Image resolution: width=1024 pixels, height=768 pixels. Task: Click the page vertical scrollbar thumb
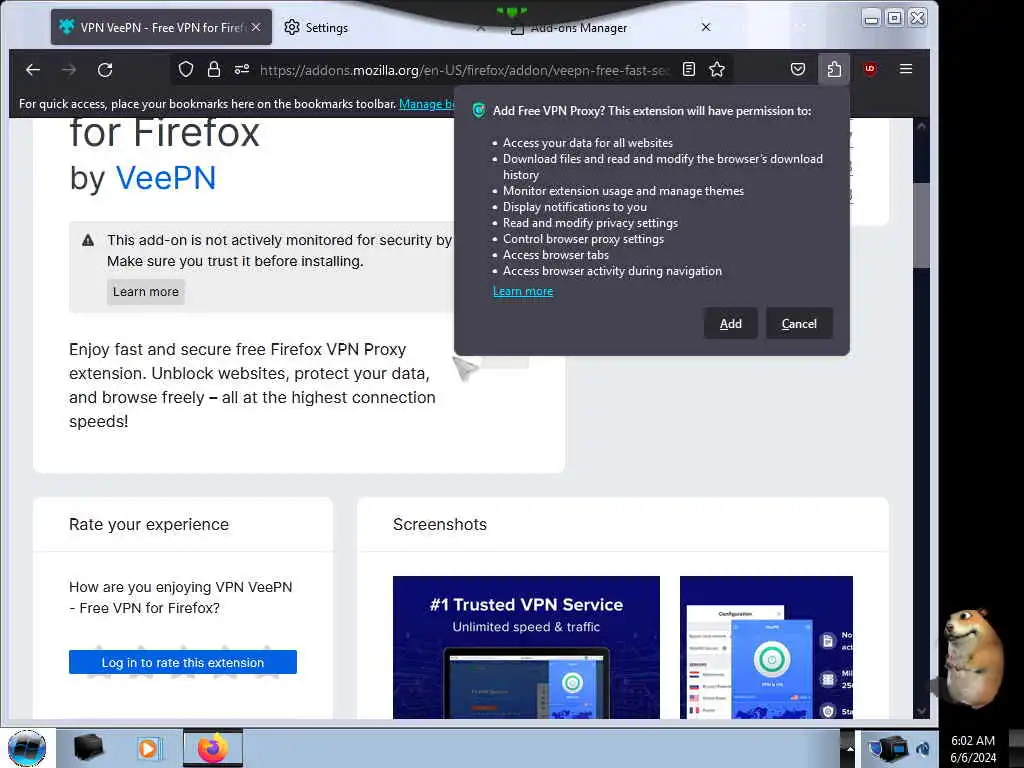921,225
